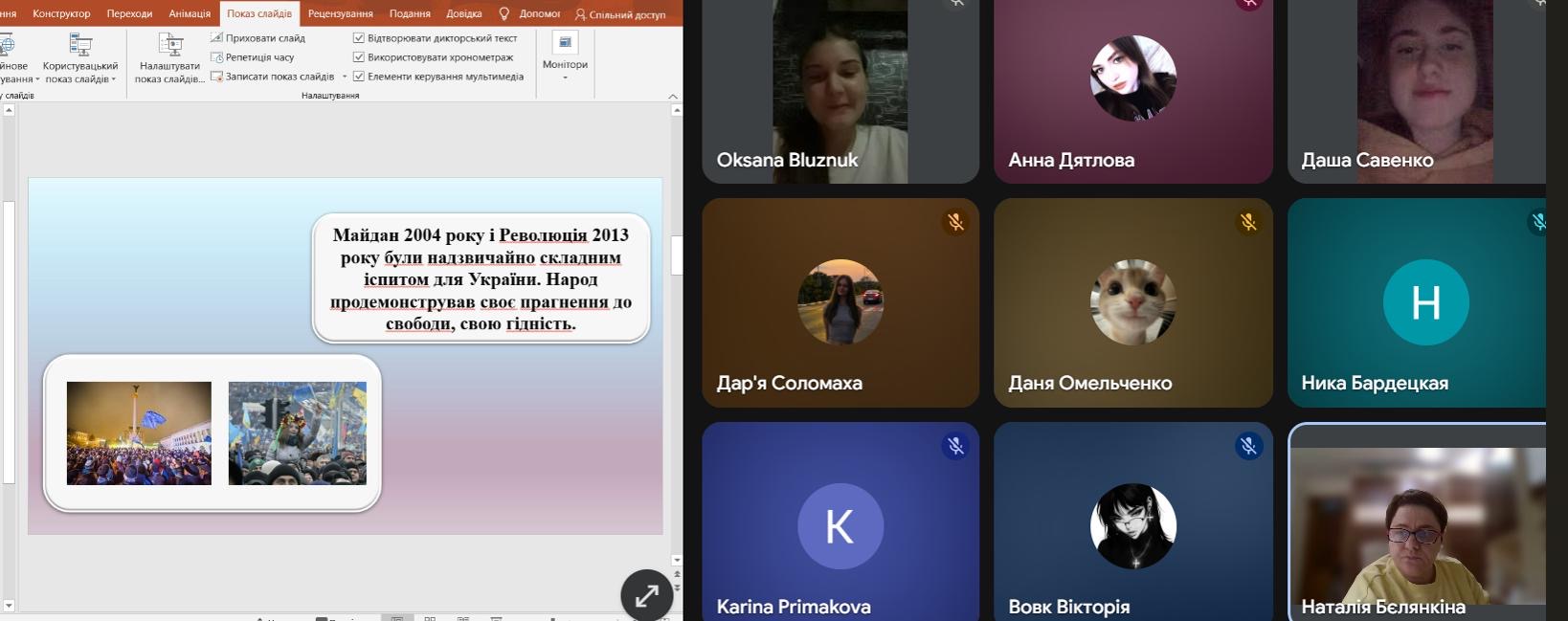This screenshot has height=621, width=1568.
Task: Click muted mic icon on Karina Primakova tile
Action: [x=954, y=446]
